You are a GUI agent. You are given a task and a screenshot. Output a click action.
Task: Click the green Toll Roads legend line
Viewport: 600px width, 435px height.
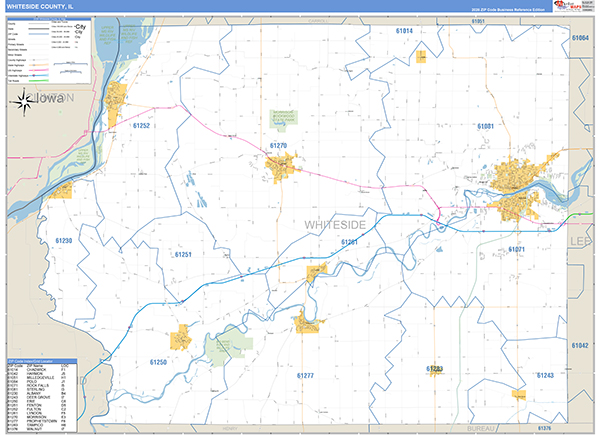point(38,81)
